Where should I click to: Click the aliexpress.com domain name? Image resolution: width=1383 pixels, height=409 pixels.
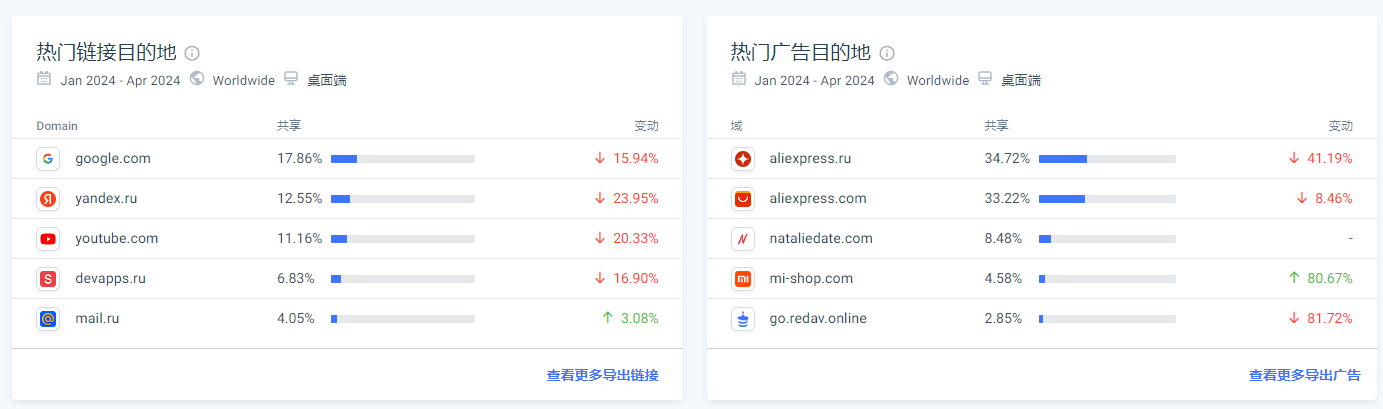(x=818, y=199)
